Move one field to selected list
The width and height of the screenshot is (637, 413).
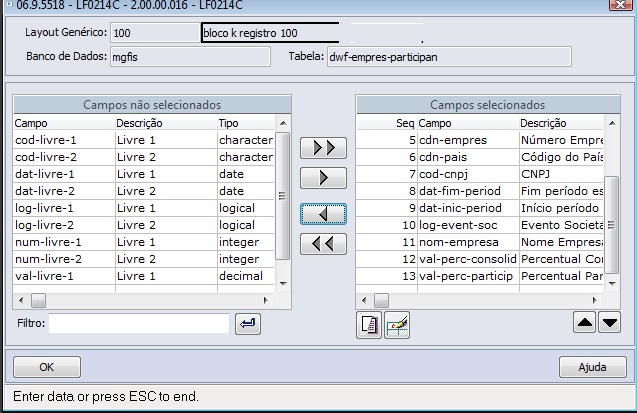(323, 178)
